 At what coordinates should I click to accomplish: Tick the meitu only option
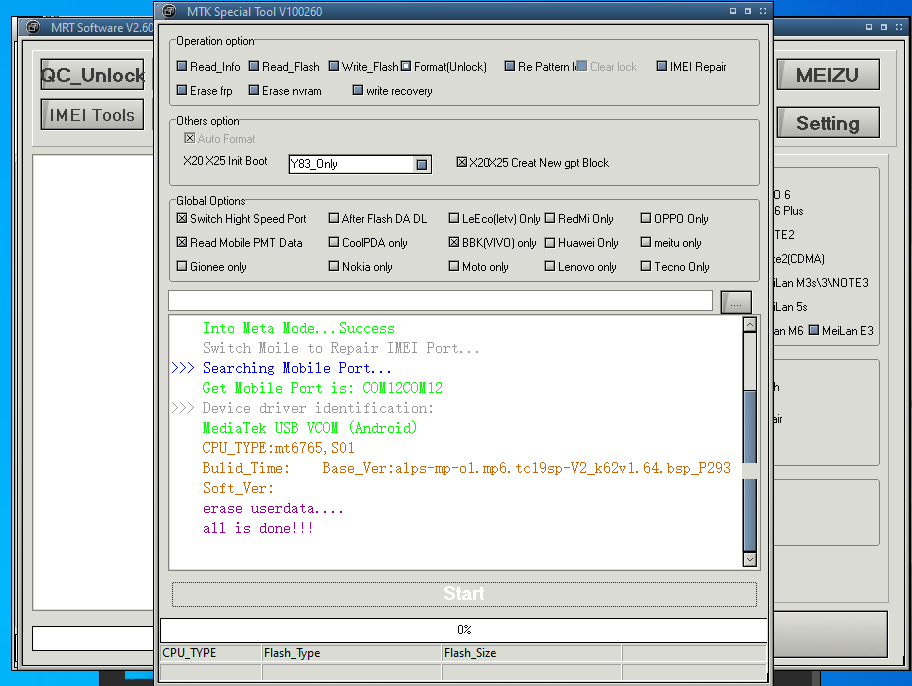(x=646, y=242)
